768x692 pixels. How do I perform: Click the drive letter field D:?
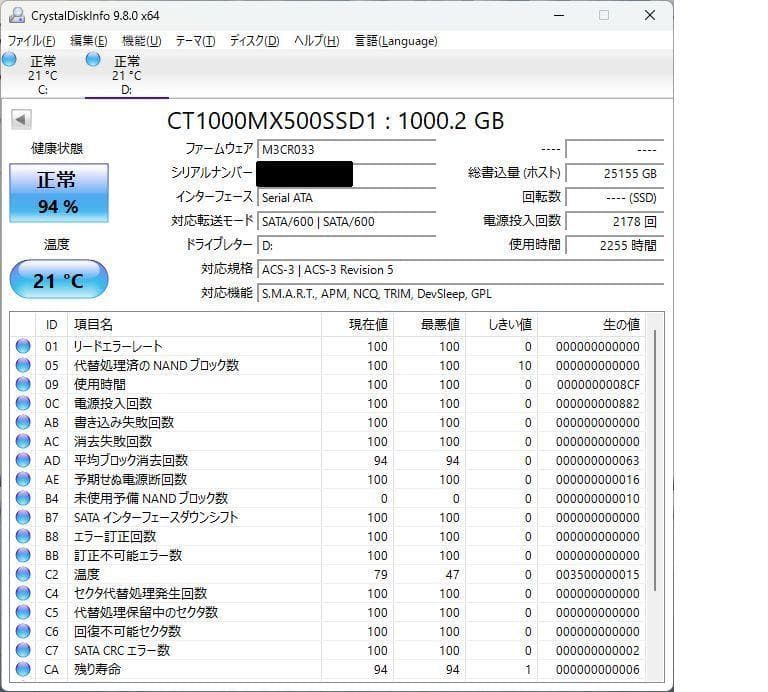[x=346, y=245]
